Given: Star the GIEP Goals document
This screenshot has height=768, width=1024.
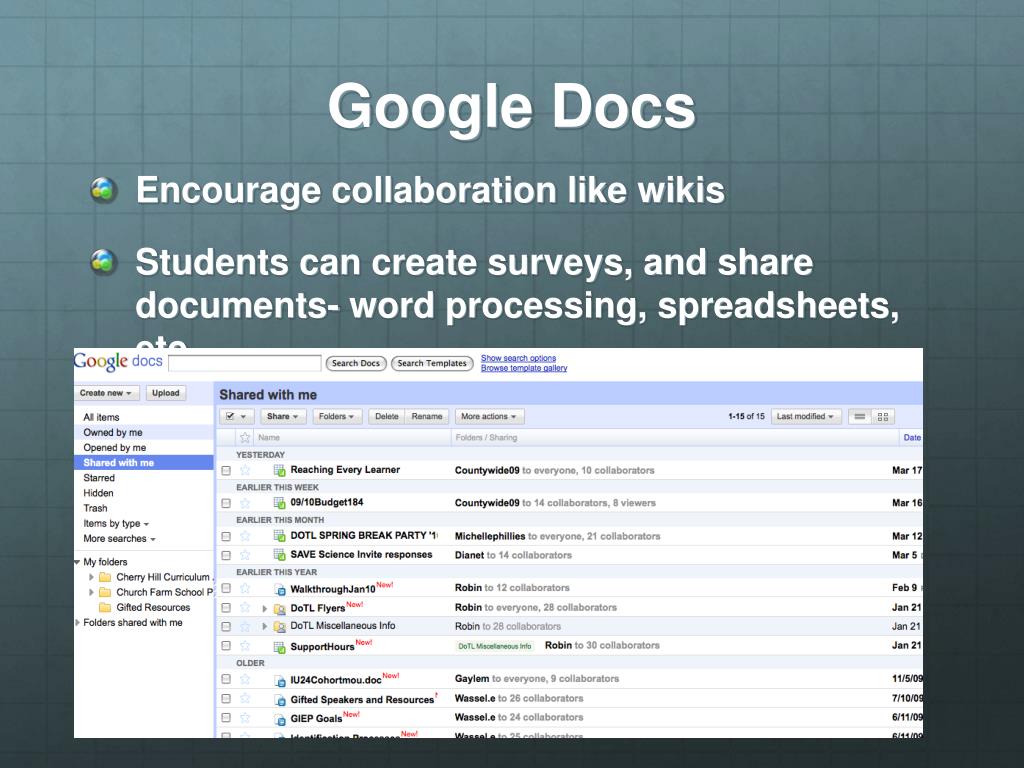Looking at the screenshot, I should (x=245, y=718).
